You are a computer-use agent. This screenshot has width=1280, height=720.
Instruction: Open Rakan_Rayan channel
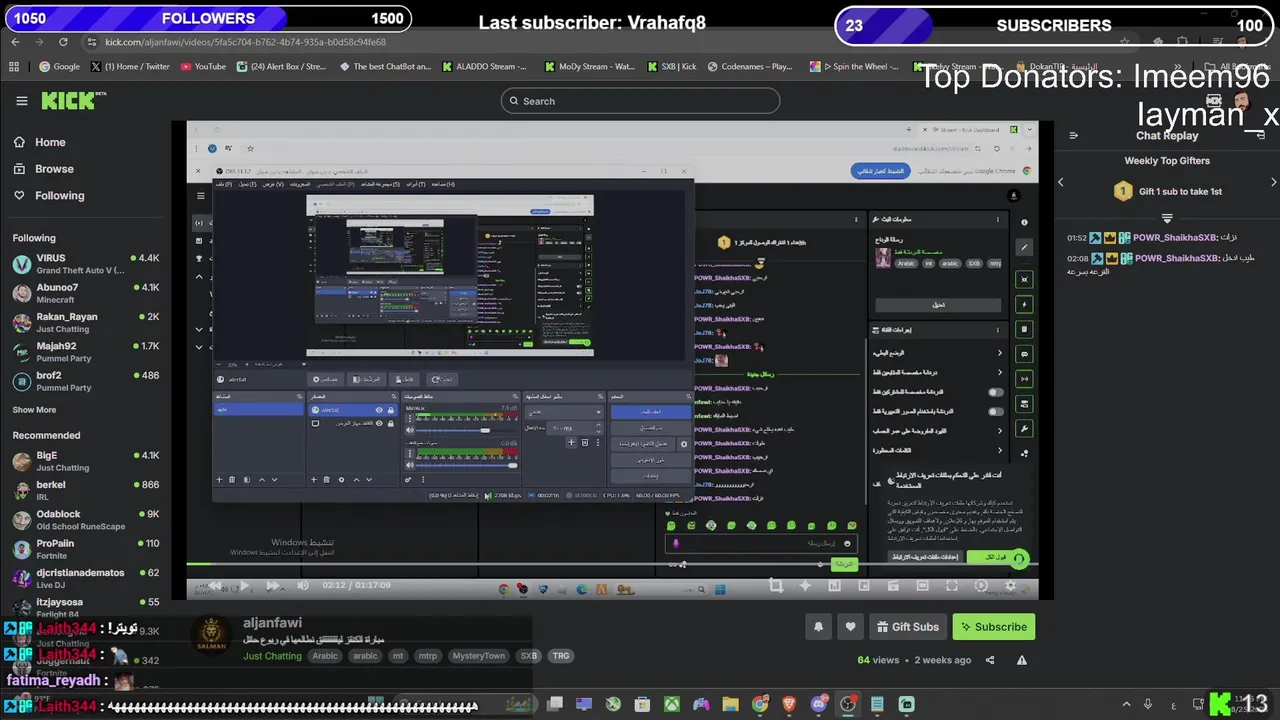tap(88, 322)
